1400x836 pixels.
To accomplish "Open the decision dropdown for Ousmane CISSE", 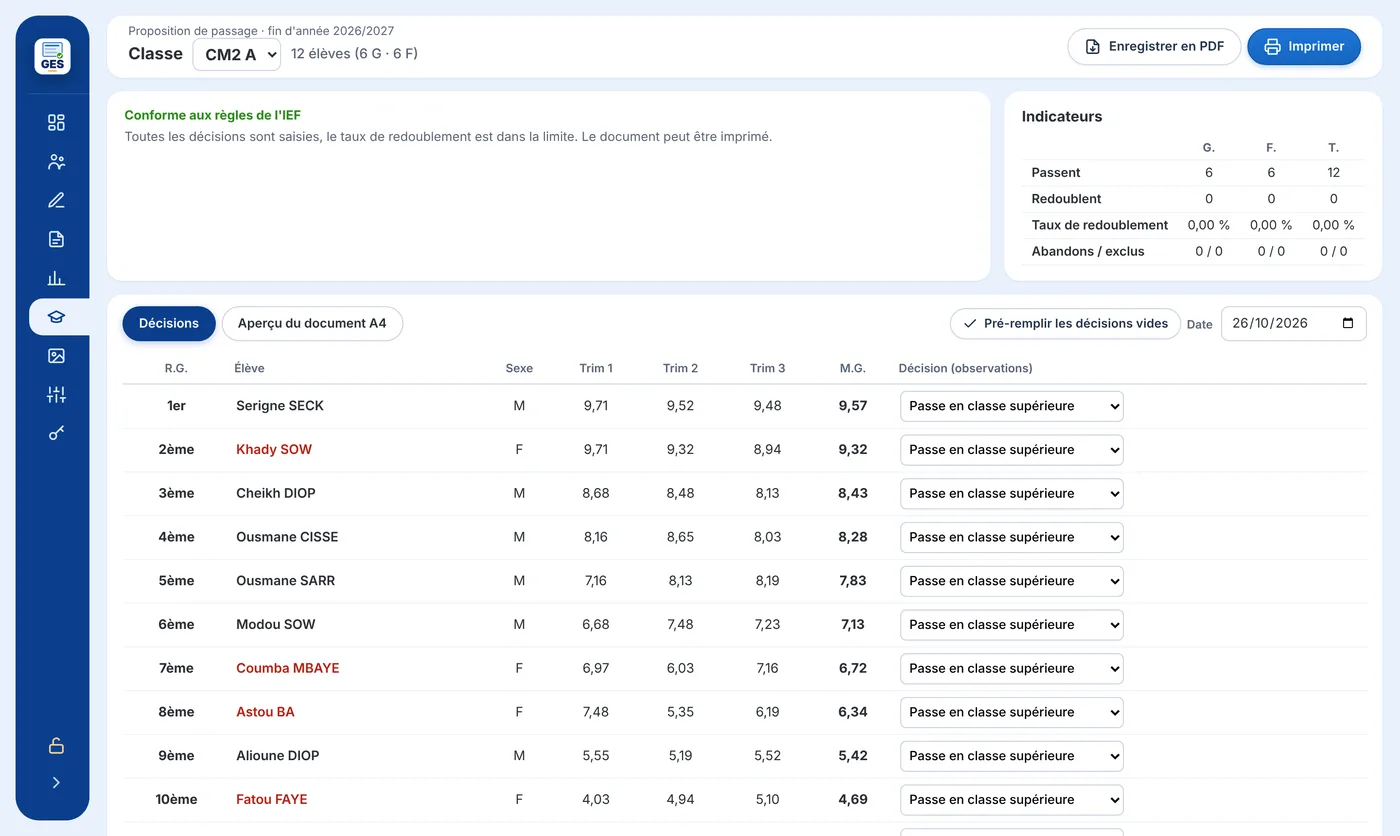I will tap(1012, 537).
